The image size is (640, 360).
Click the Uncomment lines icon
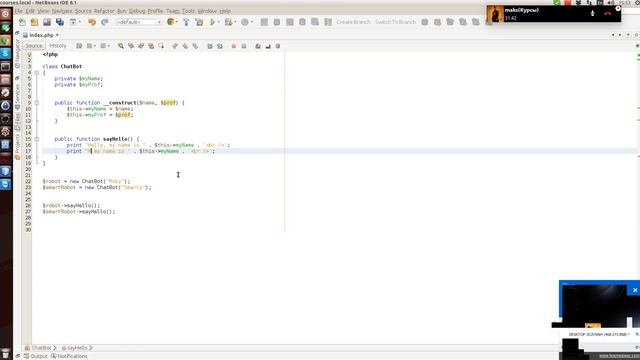coord(268,46)
